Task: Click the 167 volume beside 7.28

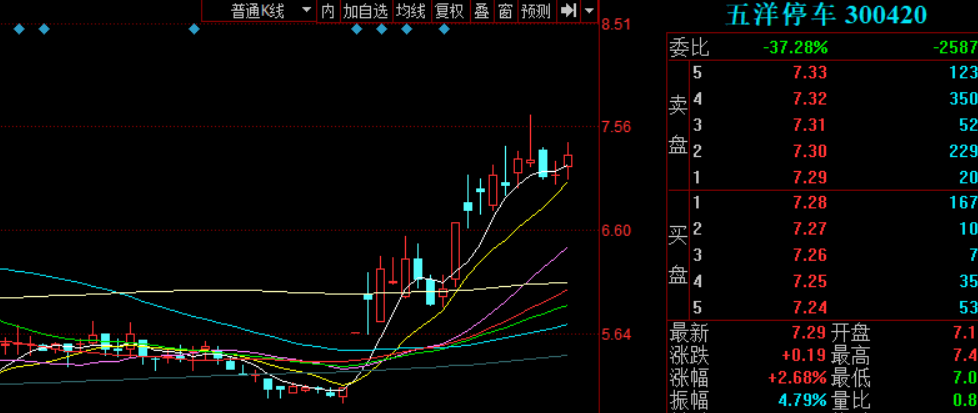Action: pos(965,202)
